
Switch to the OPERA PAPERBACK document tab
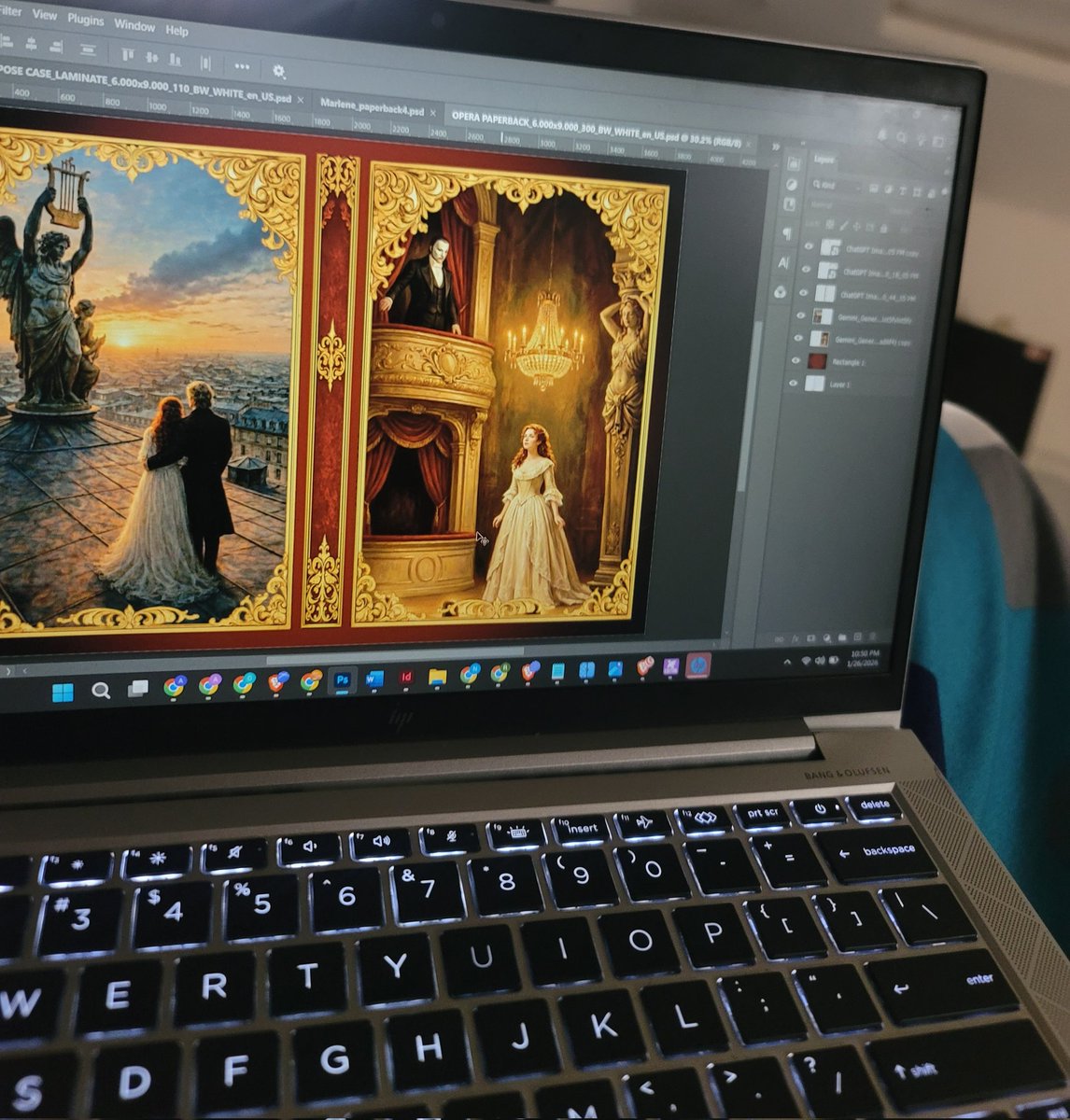point(596,130)
